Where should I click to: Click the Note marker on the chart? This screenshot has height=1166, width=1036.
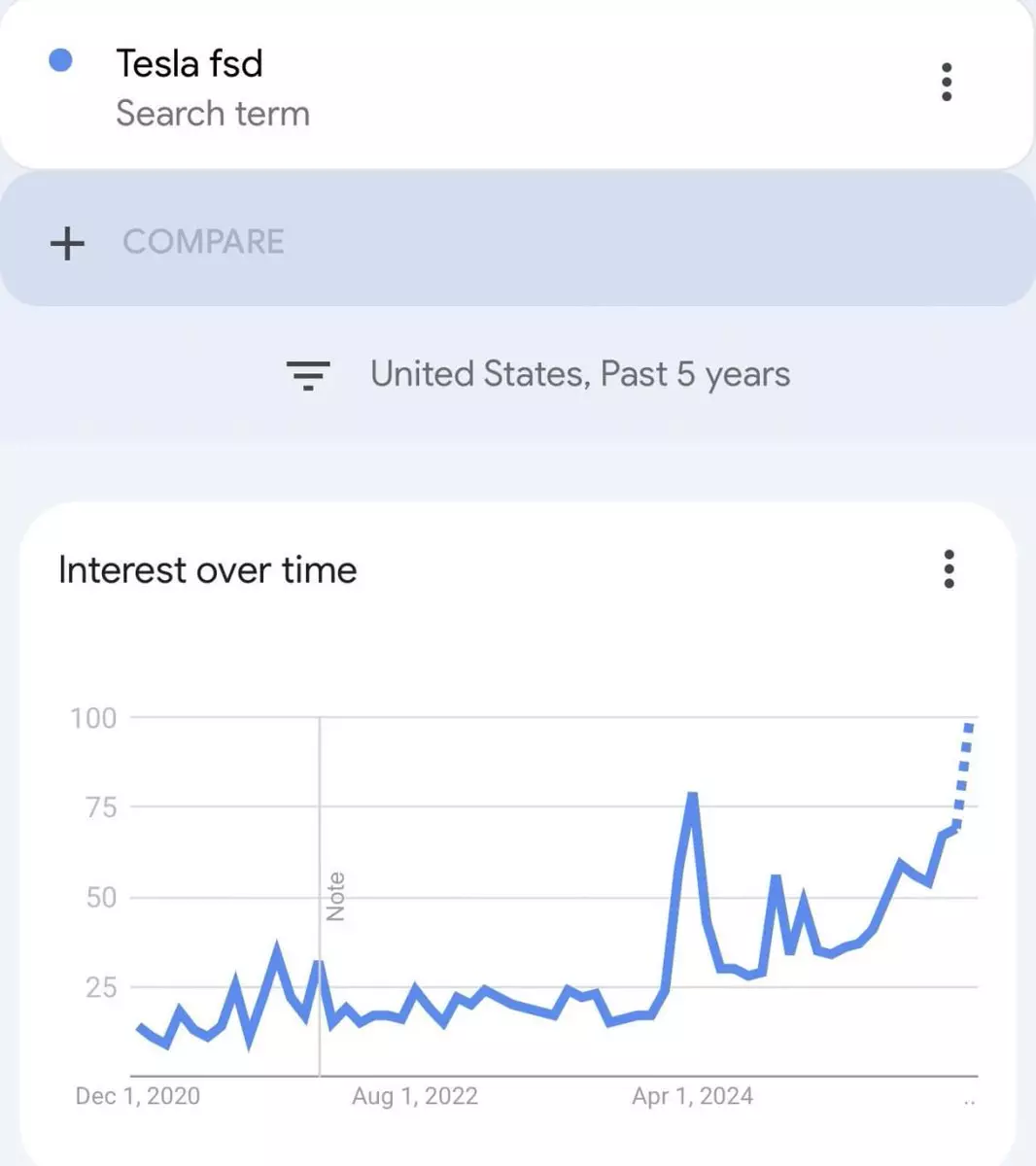coord(335,896)
